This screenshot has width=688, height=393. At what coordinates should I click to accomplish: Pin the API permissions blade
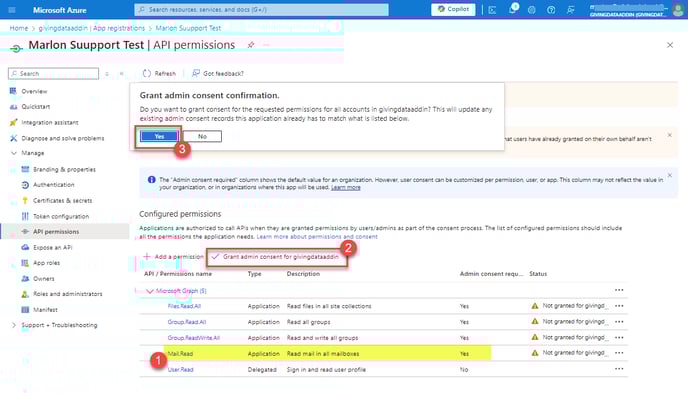pos(251,45)
